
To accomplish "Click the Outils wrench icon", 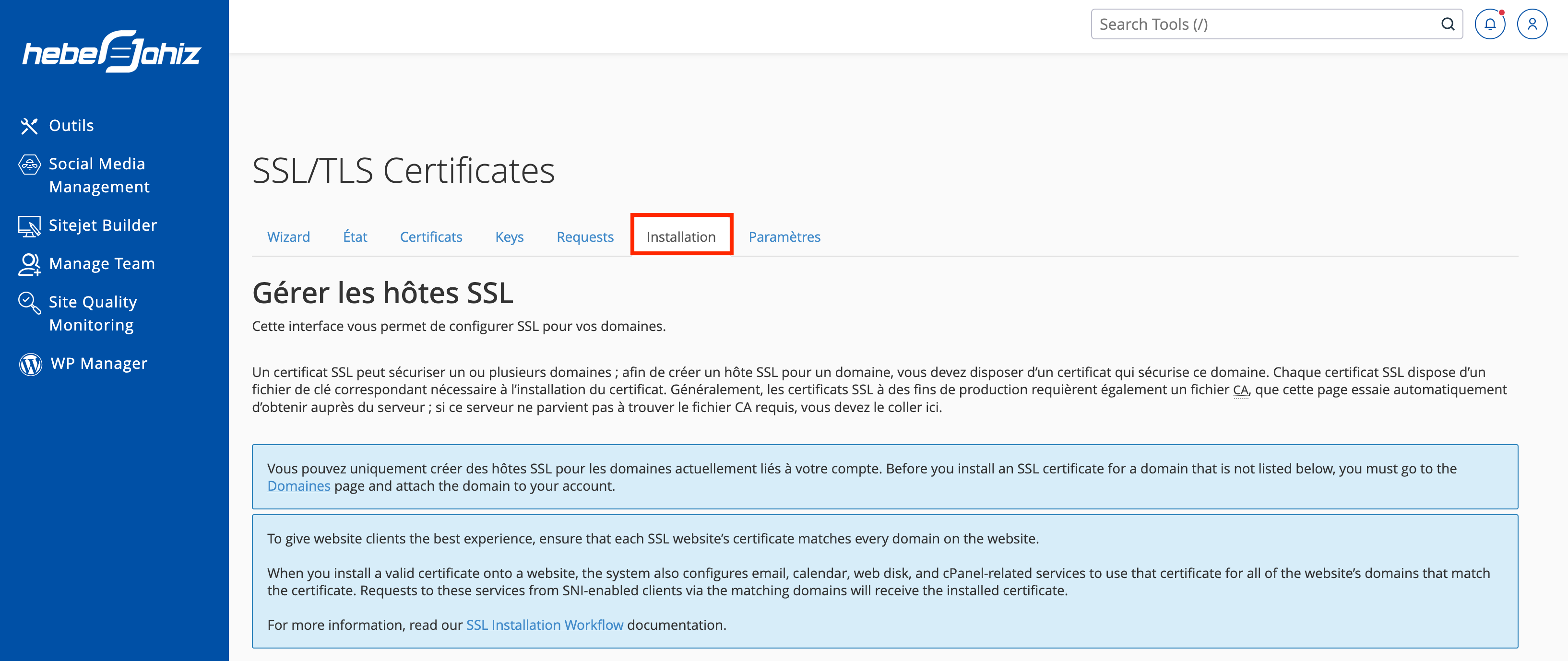I will [x=29, y=126].
